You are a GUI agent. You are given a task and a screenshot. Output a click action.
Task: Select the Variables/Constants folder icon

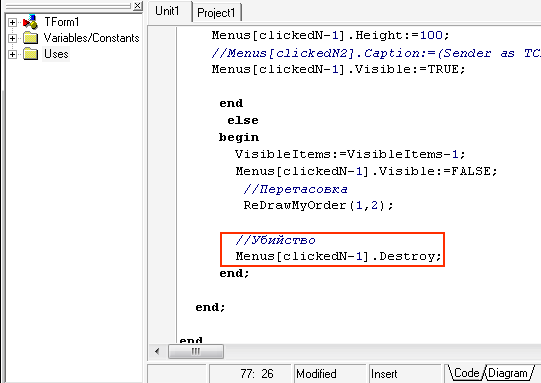pos(31,38)
